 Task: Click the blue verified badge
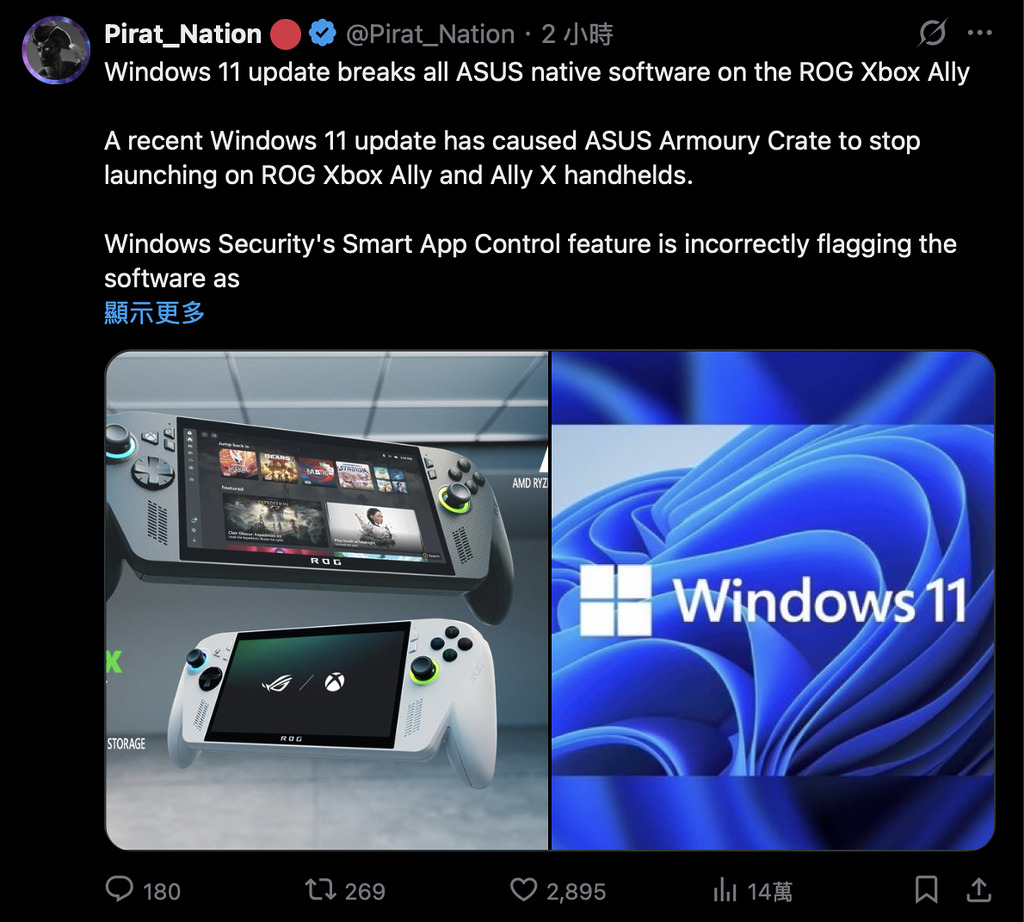[322, 33]
